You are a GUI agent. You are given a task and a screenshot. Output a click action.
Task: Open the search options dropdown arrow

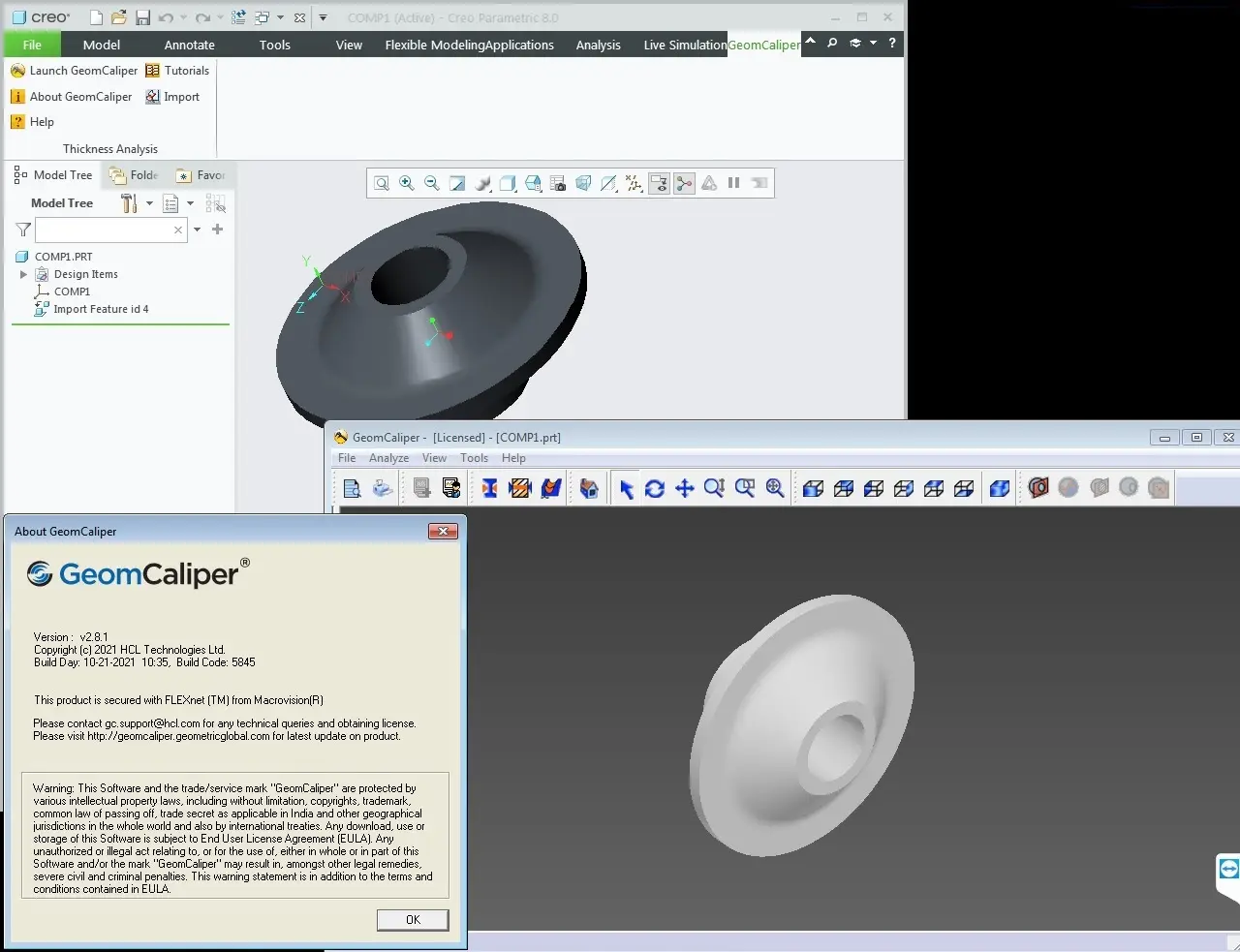(198, 230)
